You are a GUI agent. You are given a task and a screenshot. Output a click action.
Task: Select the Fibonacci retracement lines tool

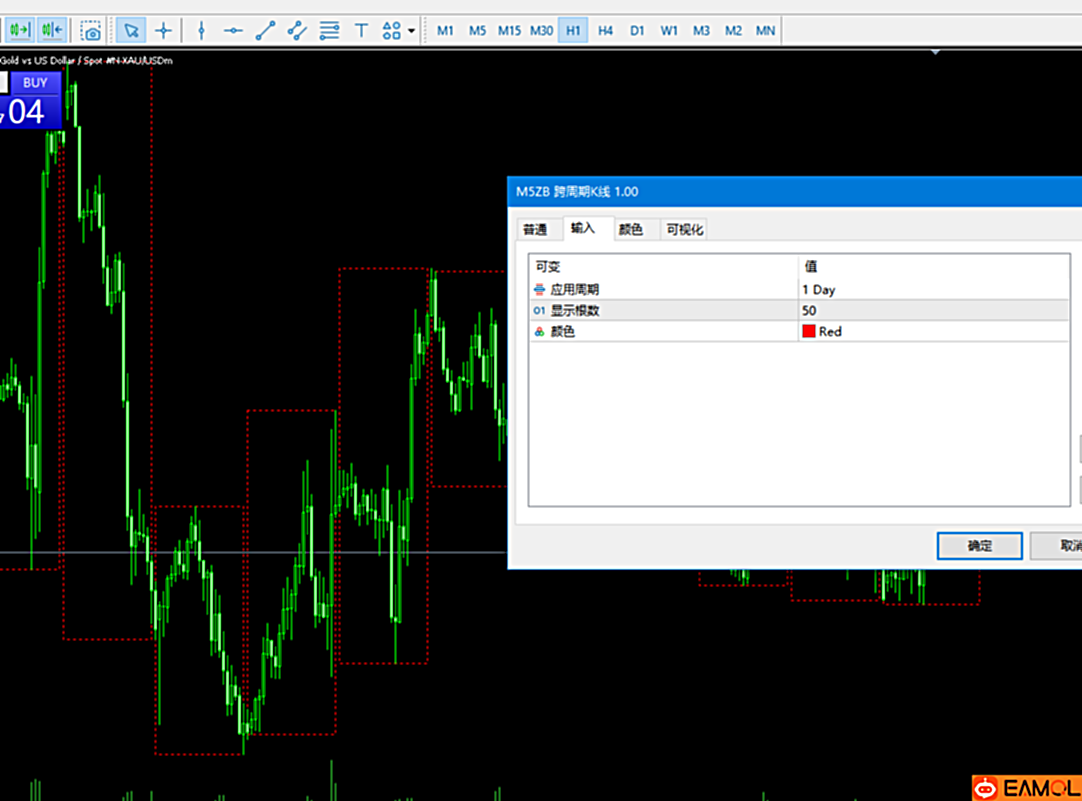(329, 31)
